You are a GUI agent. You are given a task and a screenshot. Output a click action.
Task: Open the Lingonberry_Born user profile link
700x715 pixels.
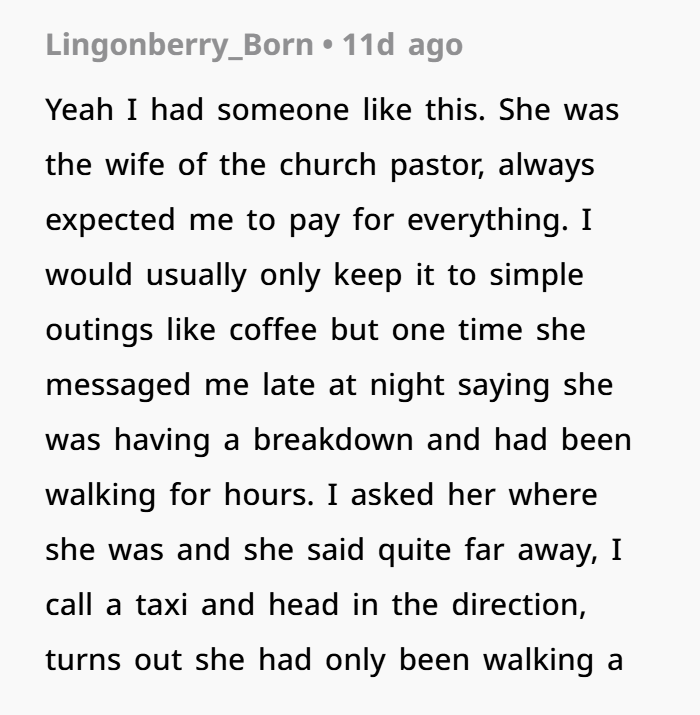tap(179, 45)
